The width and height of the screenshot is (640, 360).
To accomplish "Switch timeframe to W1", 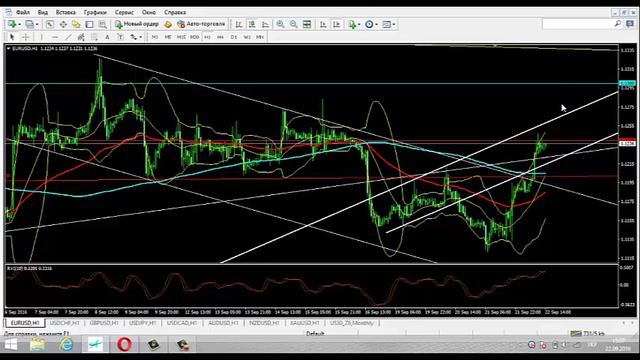I will (247, 37).
